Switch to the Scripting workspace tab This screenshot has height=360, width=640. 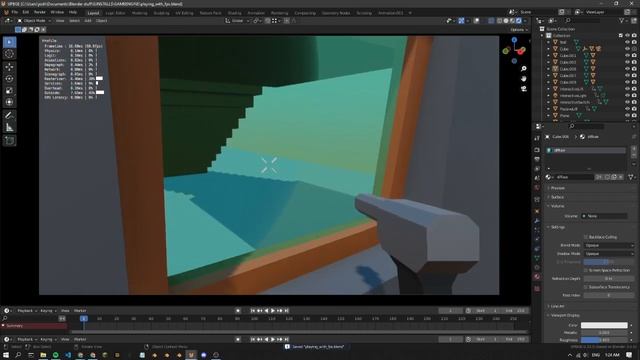(364, 13)
